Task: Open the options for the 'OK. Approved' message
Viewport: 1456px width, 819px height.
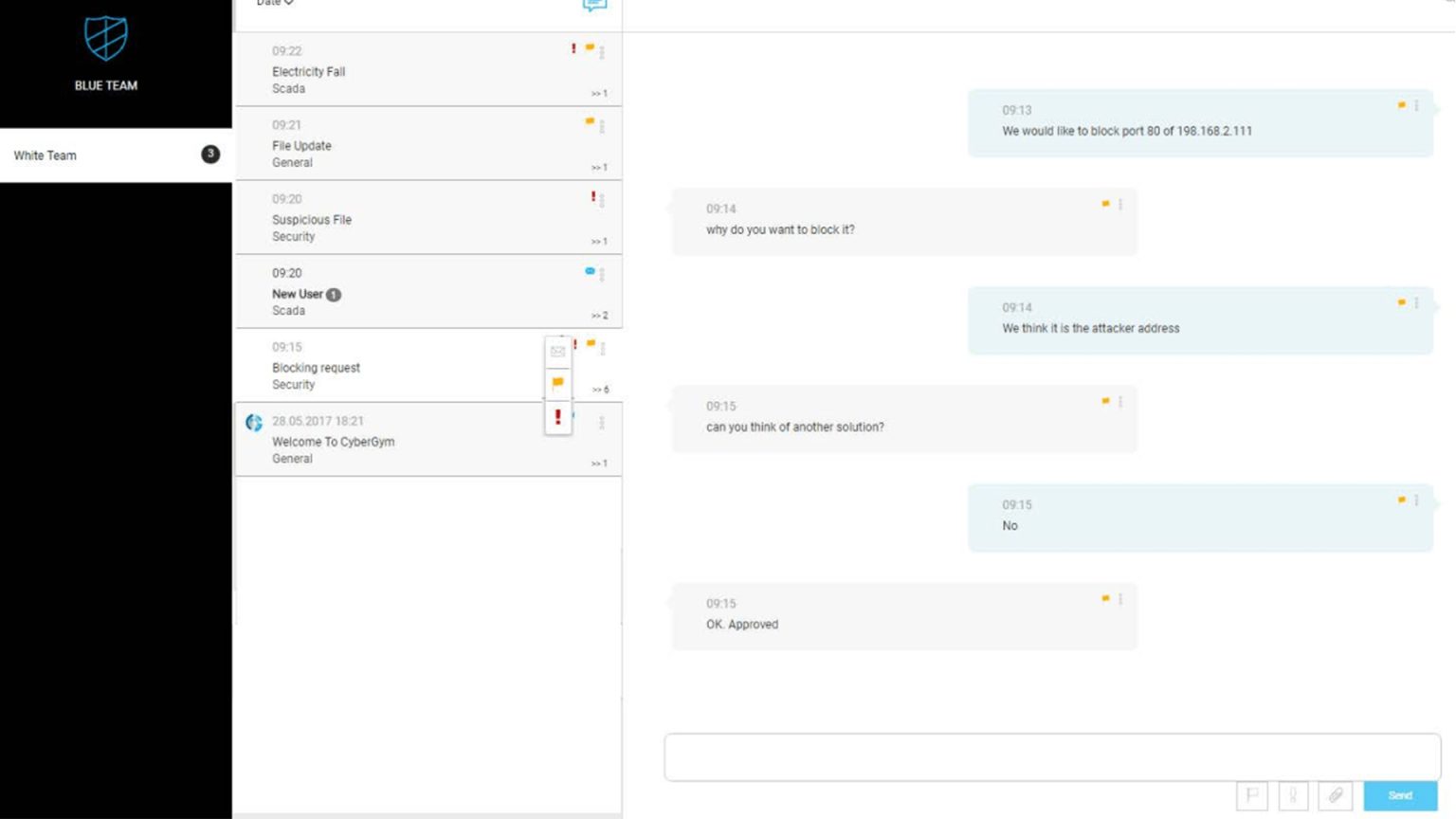Action: click(x=1120, y=598)
